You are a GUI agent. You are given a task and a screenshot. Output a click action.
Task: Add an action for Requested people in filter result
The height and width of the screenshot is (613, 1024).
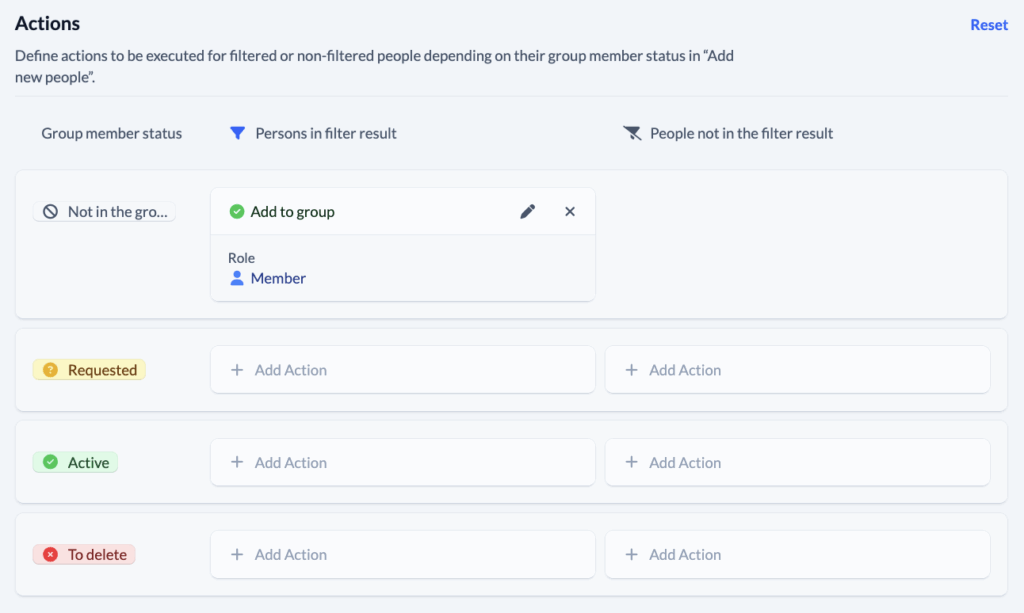coord(402,369)
